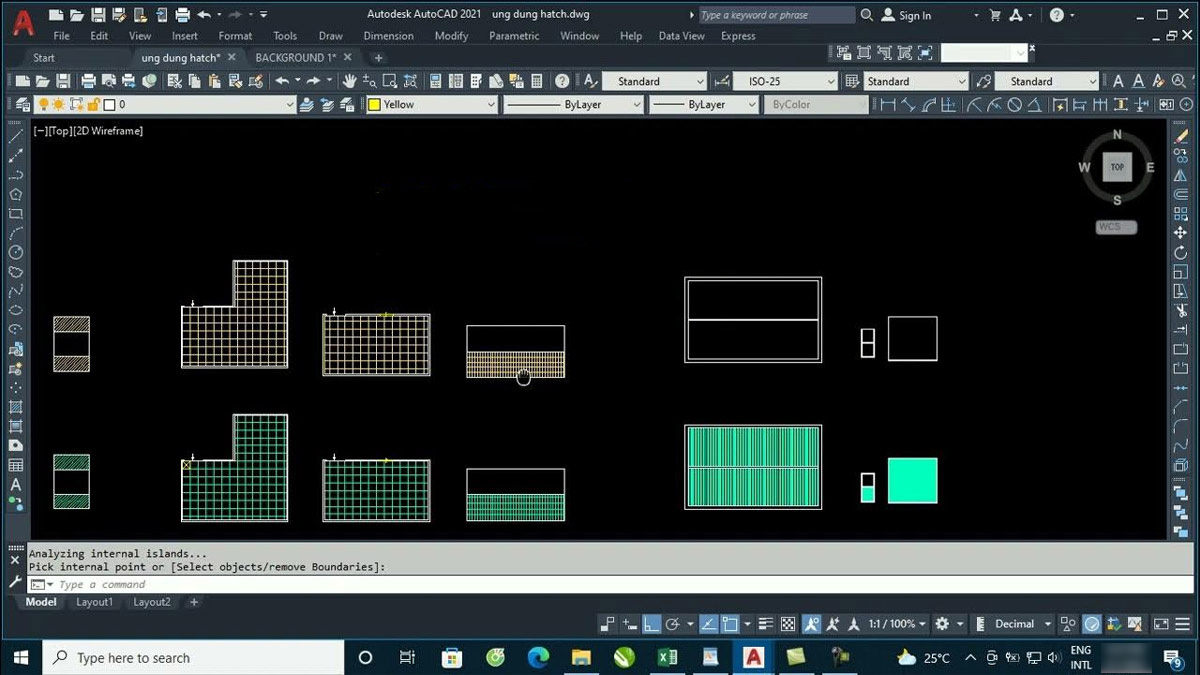Open the ISO-25 dimension style dropdown
Viewport: 1200px width, 675px height.
tap(784, 81)
